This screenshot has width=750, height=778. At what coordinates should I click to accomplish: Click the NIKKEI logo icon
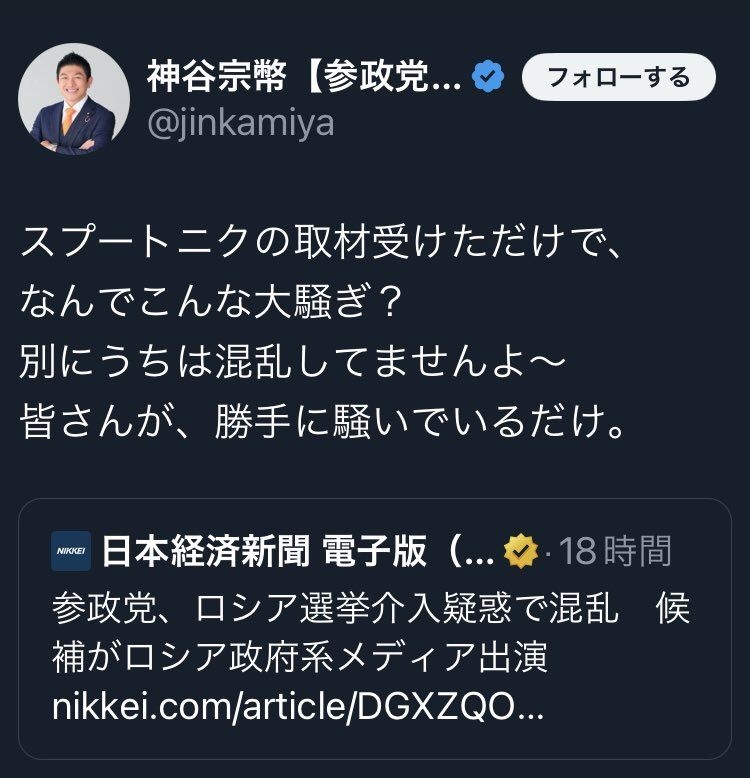71,551
